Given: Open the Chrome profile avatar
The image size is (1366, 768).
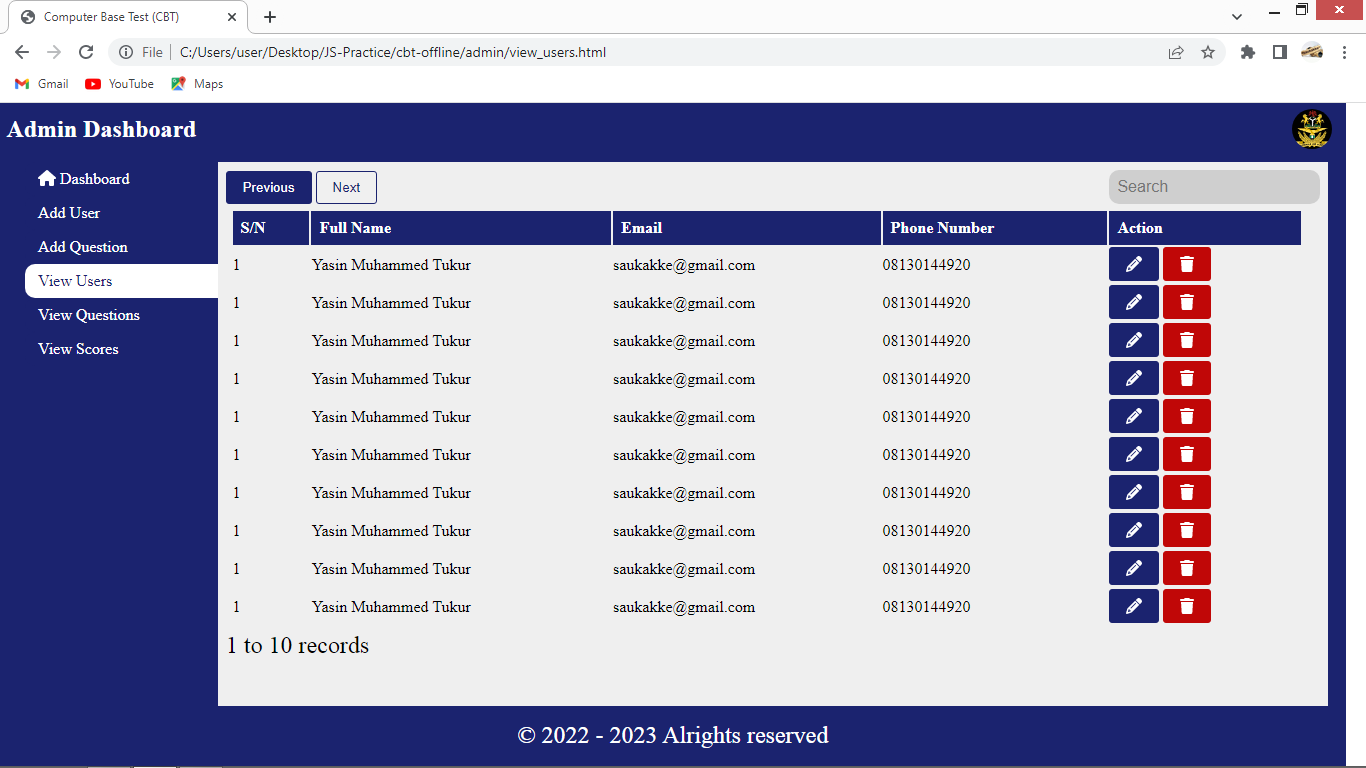Looking at the screenshot, I should (x=1312, y=52).
